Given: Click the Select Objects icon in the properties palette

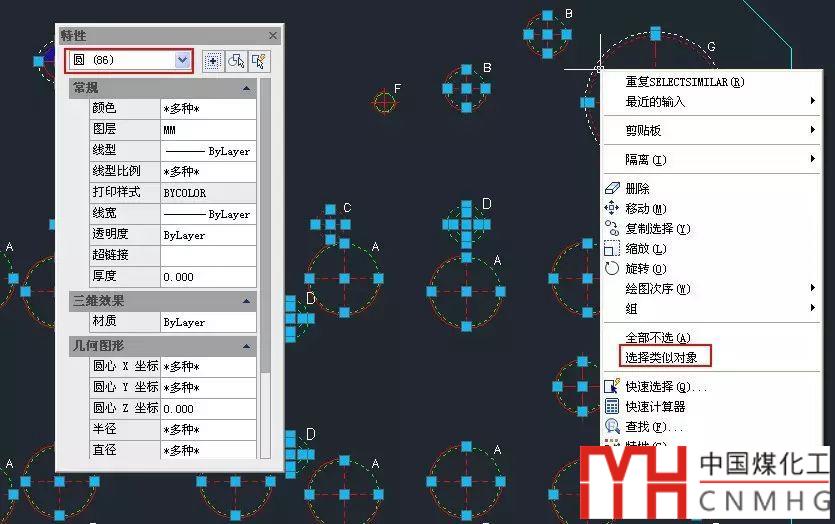Looking at the screenshot, I should coord(236,61).
